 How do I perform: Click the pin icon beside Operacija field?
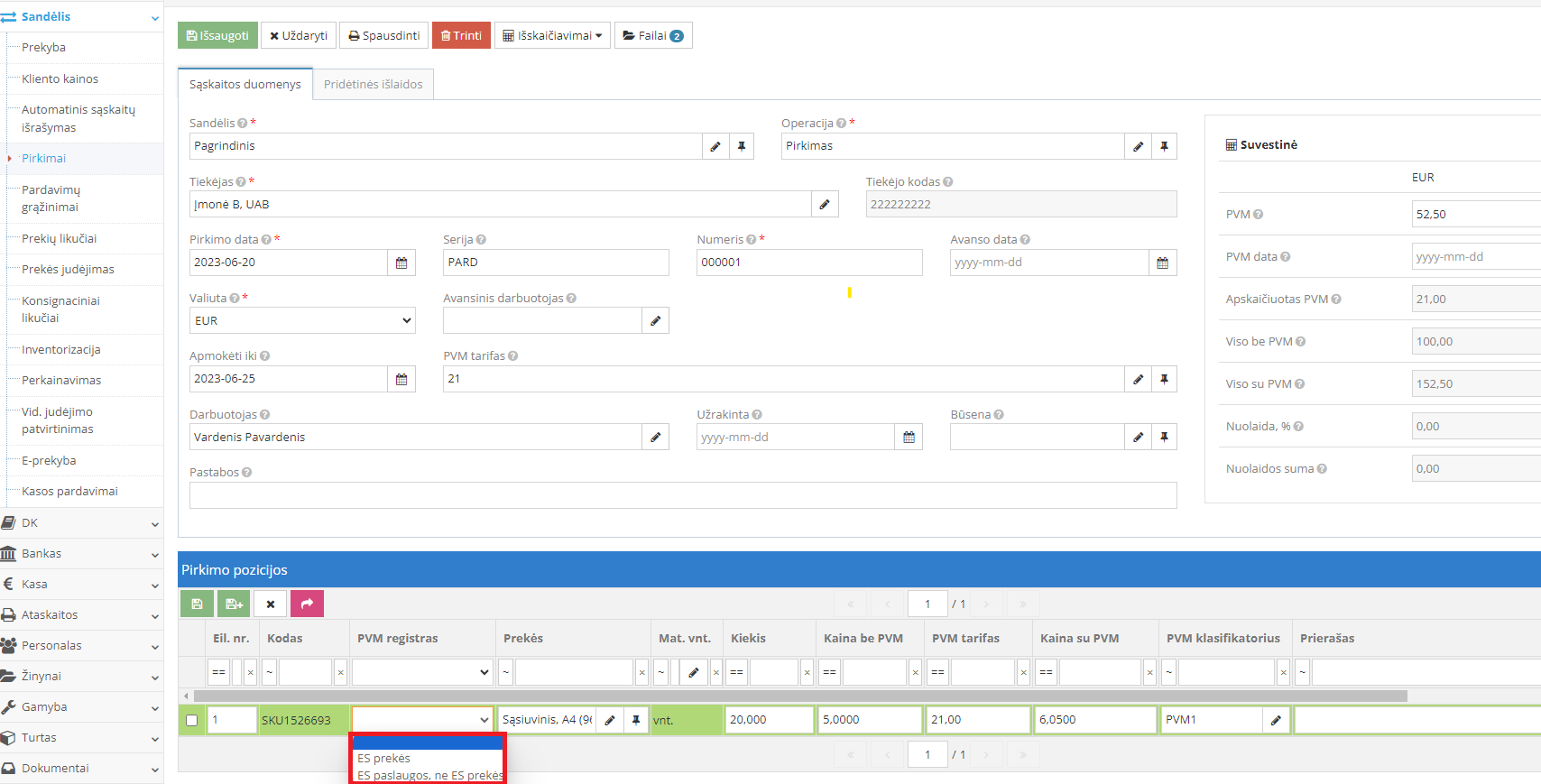1164,146
